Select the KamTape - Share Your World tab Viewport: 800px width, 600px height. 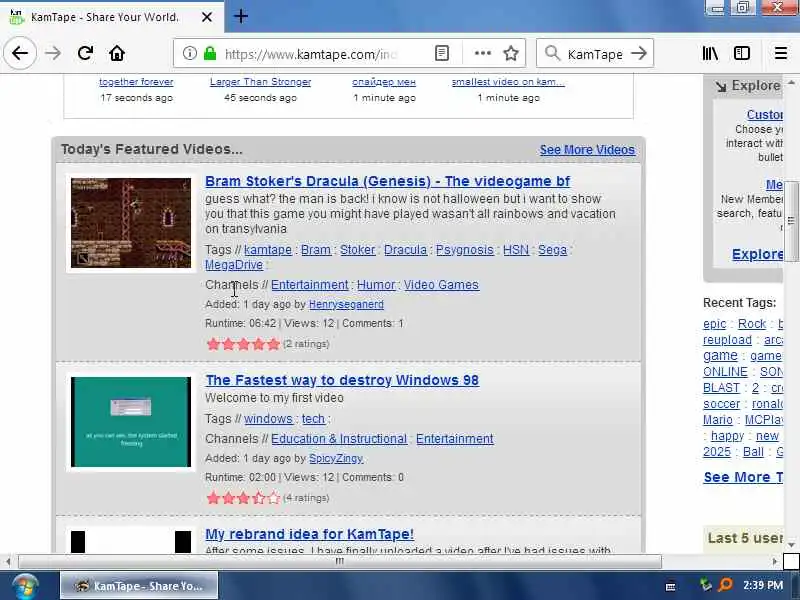(112, 17)
